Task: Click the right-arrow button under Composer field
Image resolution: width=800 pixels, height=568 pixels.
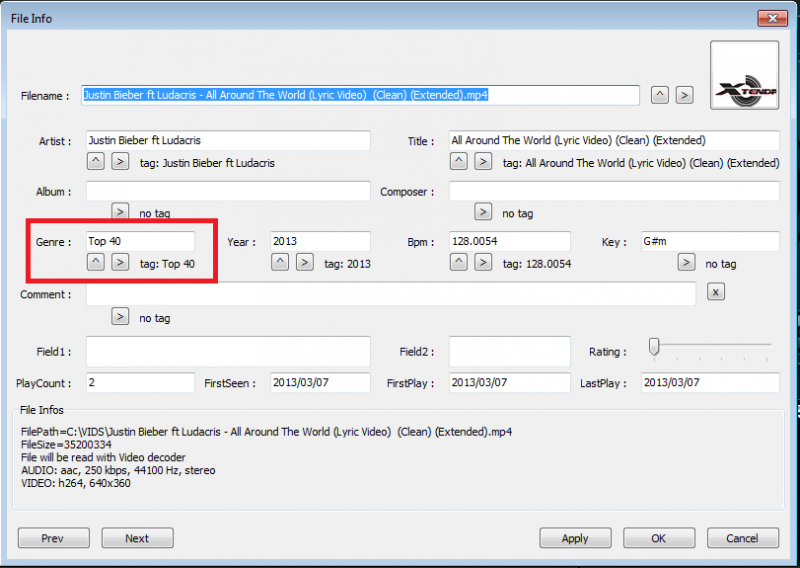Action: [x=483, y=211]
